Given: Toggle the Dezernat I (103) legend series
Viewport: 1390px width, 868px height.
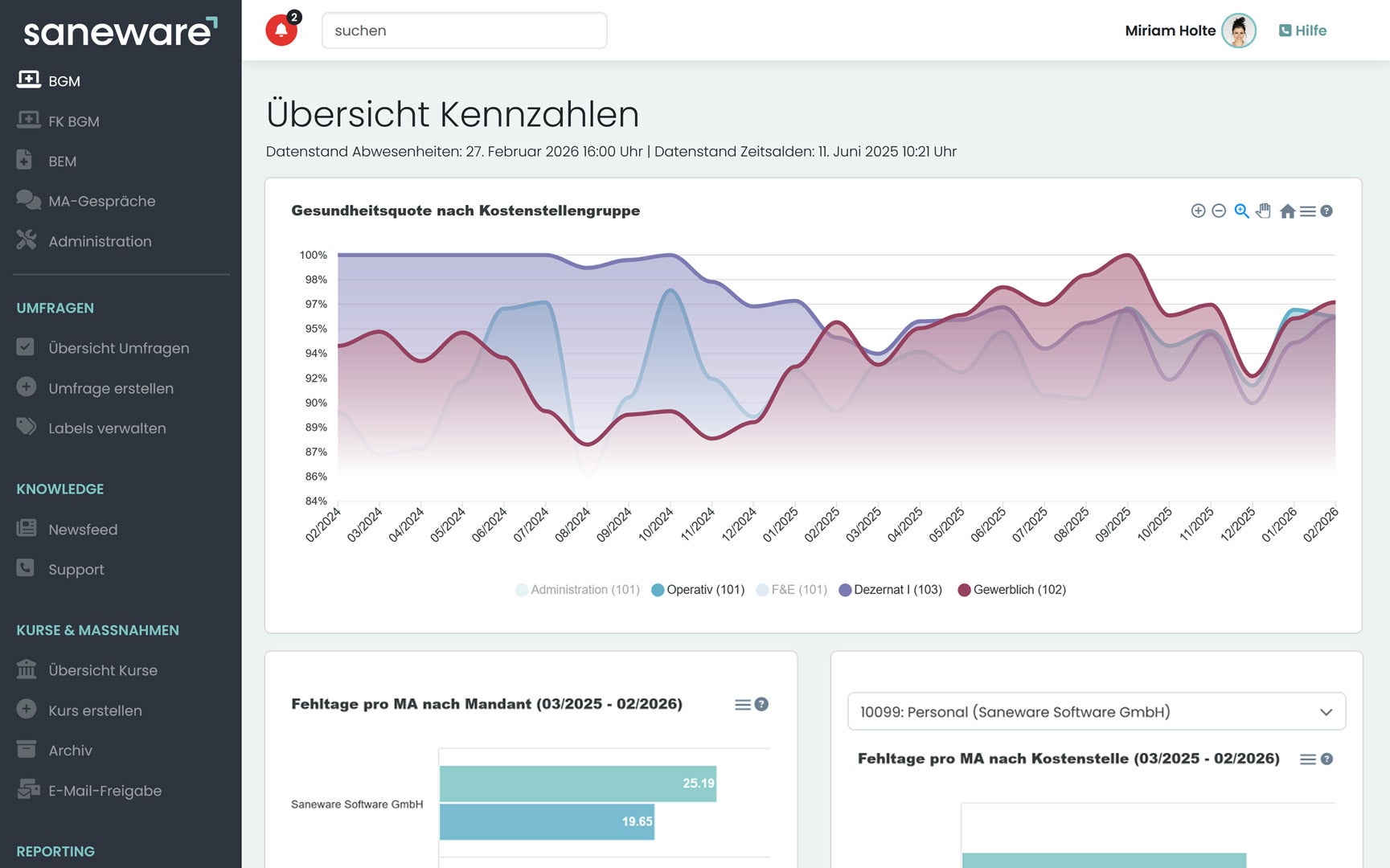Looking at the screenshot, I should click(890, 590).
